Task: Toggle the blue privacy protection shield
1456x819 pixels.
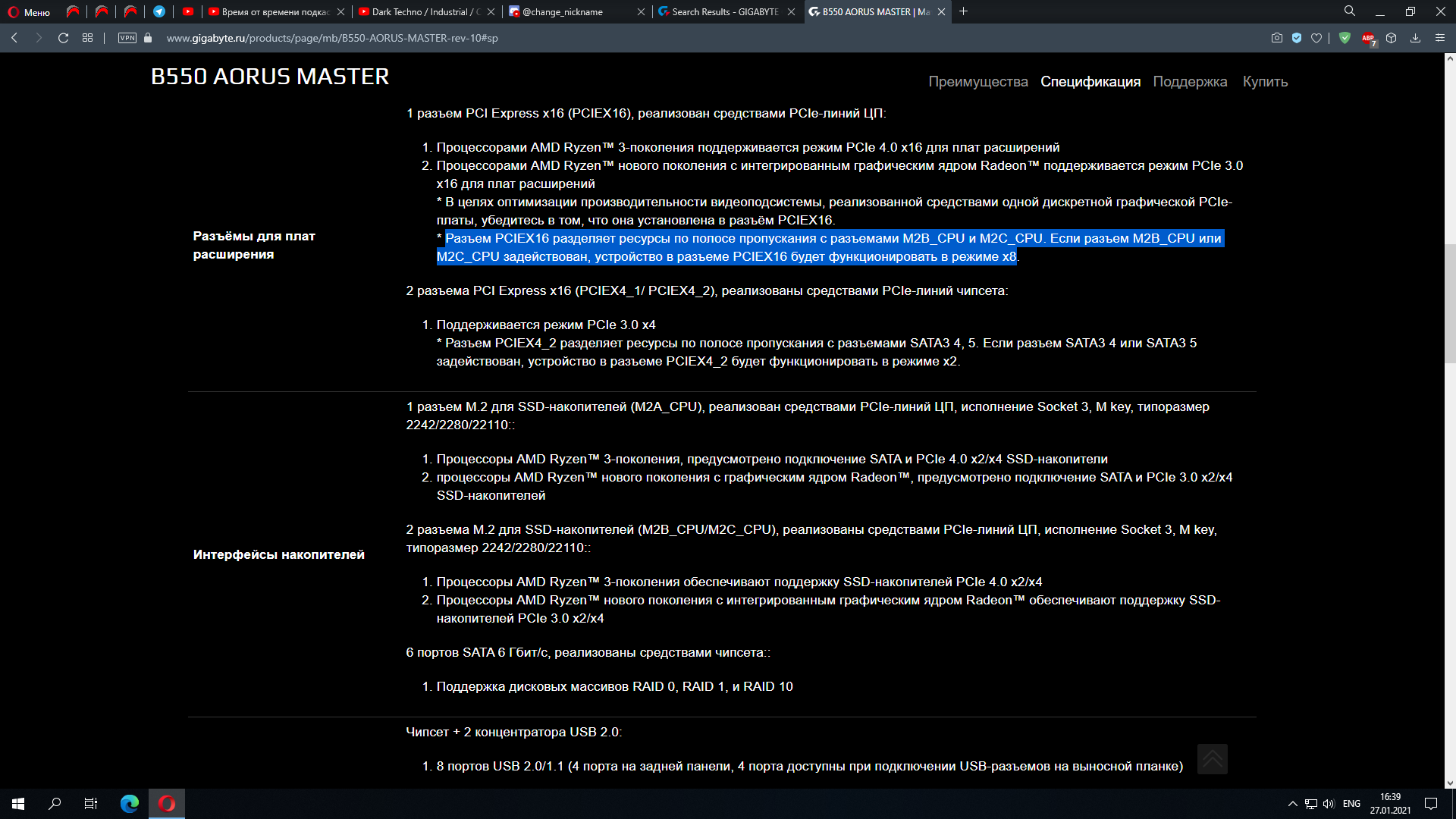Action: click(x=1297, y=38)
